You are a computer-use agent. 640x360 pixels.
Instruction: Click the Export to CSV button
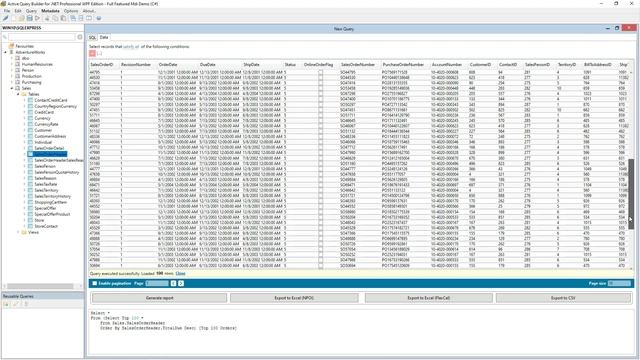[563, 298]
